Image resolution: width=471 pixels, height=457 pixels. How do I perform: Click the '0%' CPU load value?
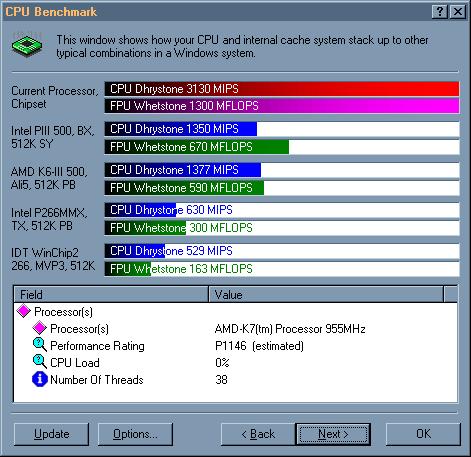tap(222, 363)
